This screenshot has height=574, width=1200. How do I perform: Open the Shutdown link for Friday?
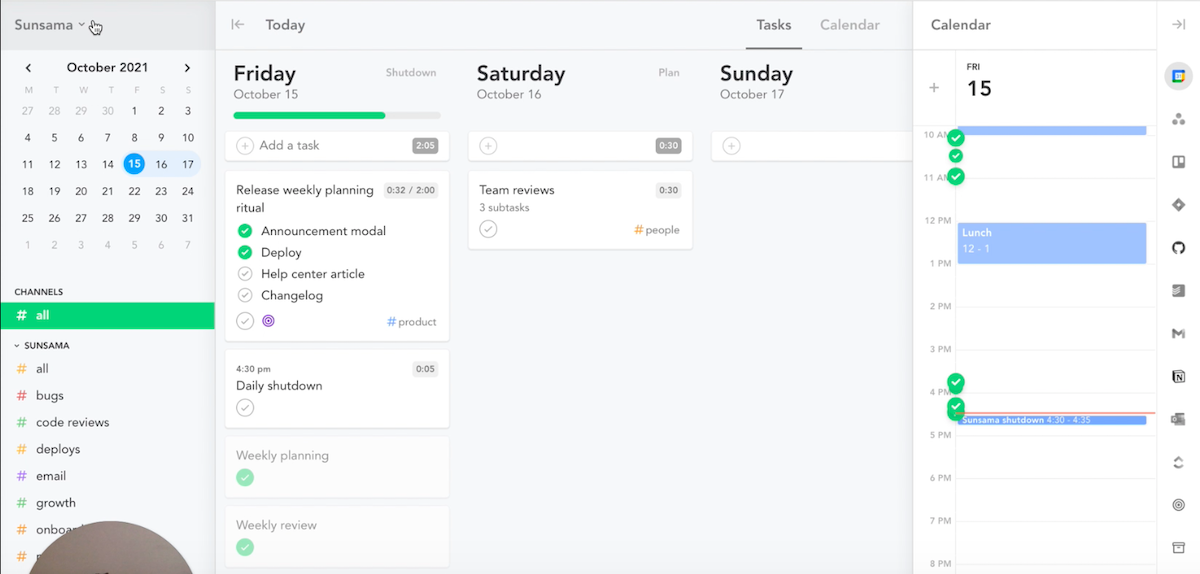tap(411, 73)
